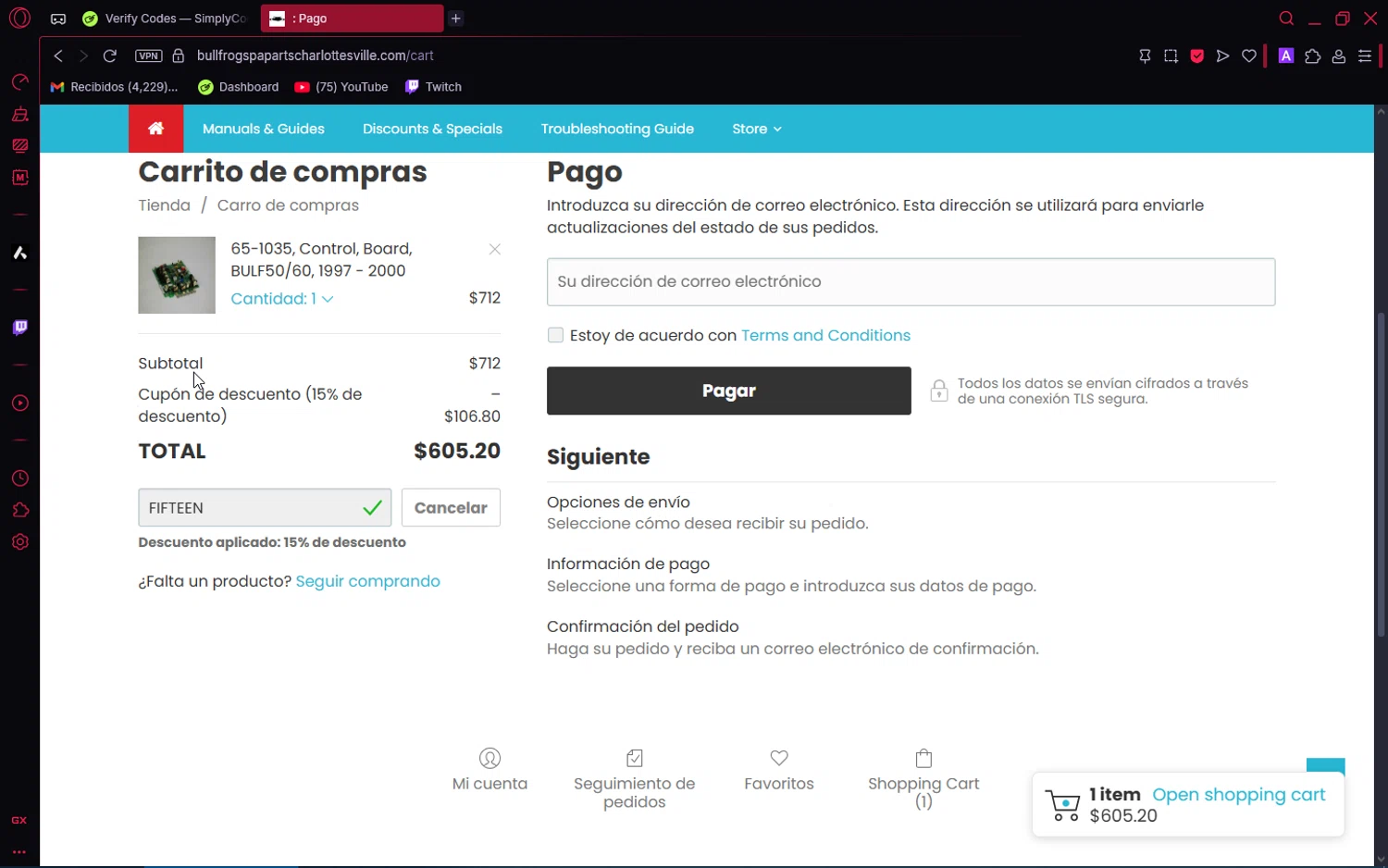This screenshot has height=868, width=1388.
Task: Click the GX label at sidebar bottom
Action: click(x=19, y=821)
